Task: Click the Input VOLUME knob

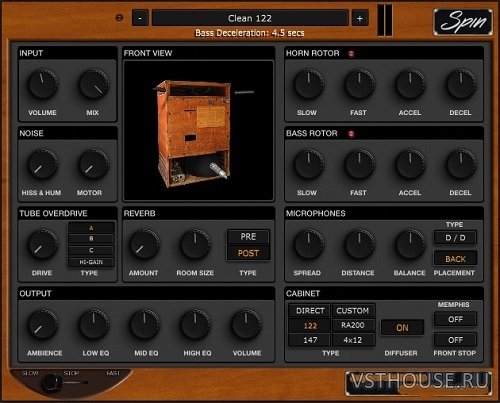Action: [43, 84]
